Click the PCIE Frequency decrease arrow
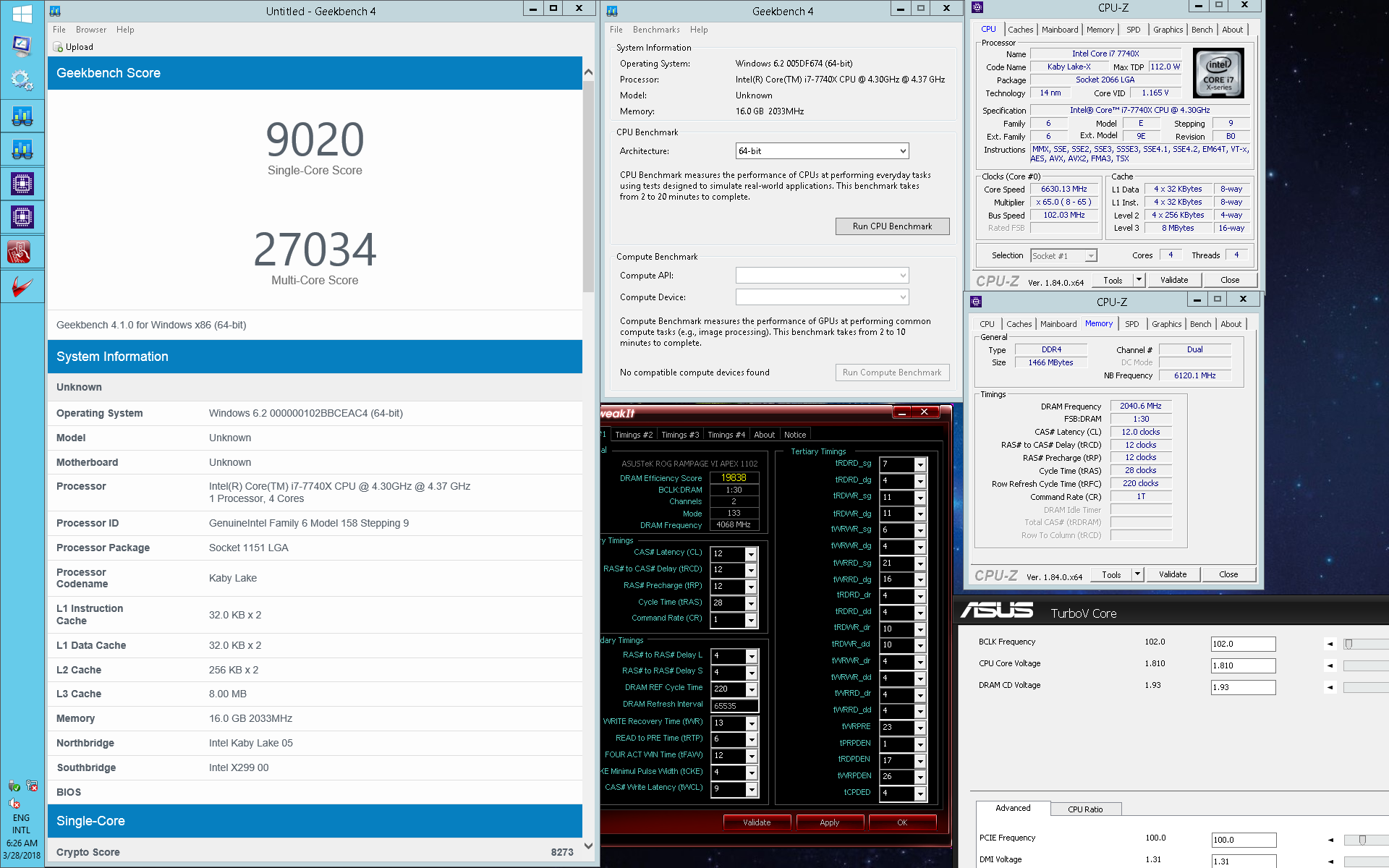The image size is (1389, 868). pyautogui.click(x=1330, y=840)
